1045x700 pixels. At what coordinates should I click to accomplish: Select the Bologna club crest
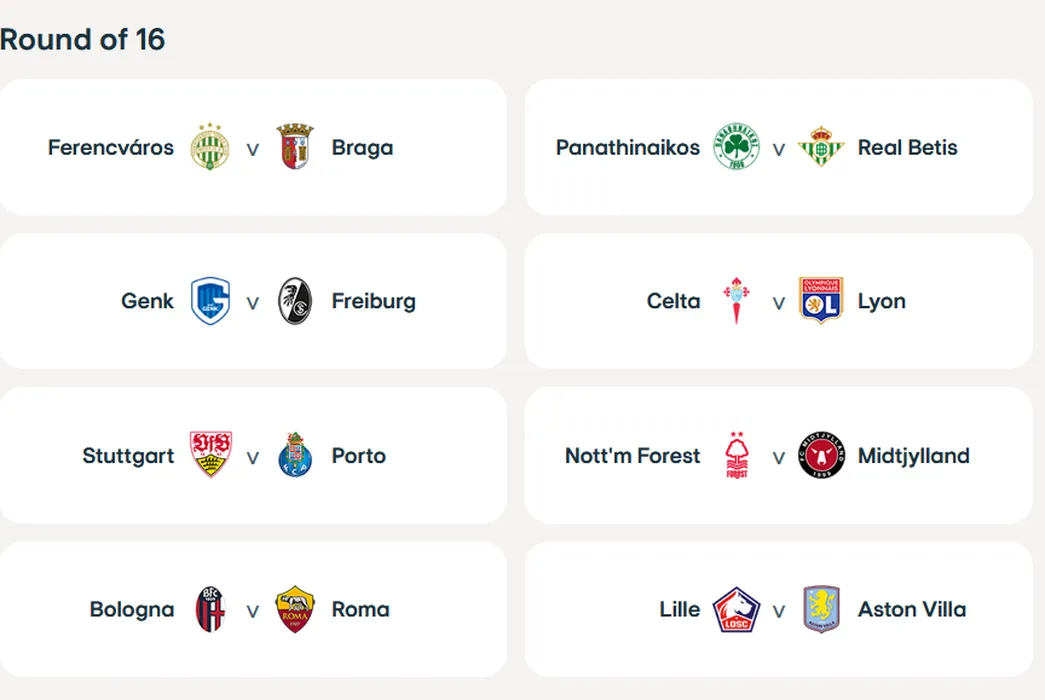pyautogui.click(x=210, y=609)
